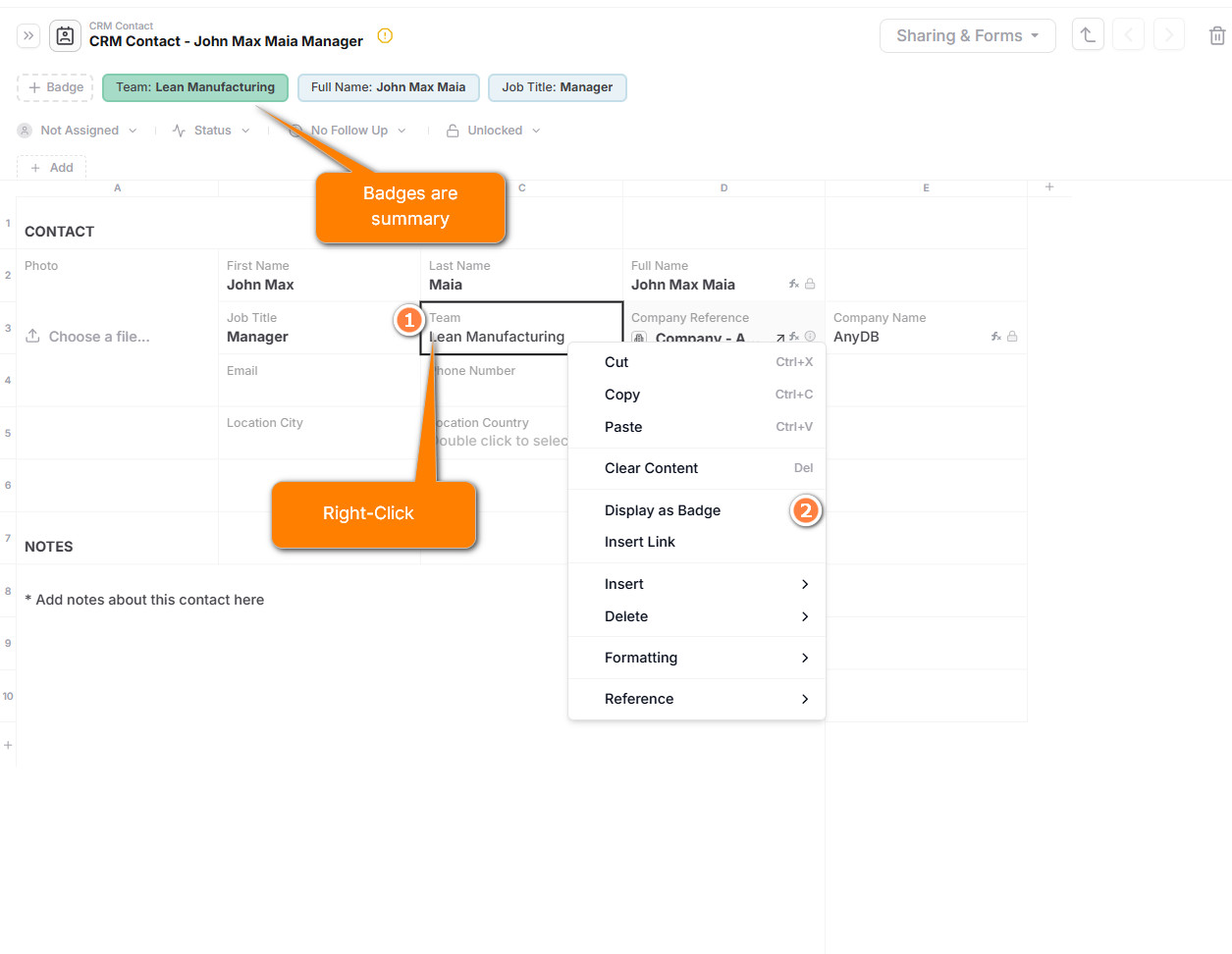1232x954 pixels.
Task: Select Insert Link menu entry
Action: [697, 542]
